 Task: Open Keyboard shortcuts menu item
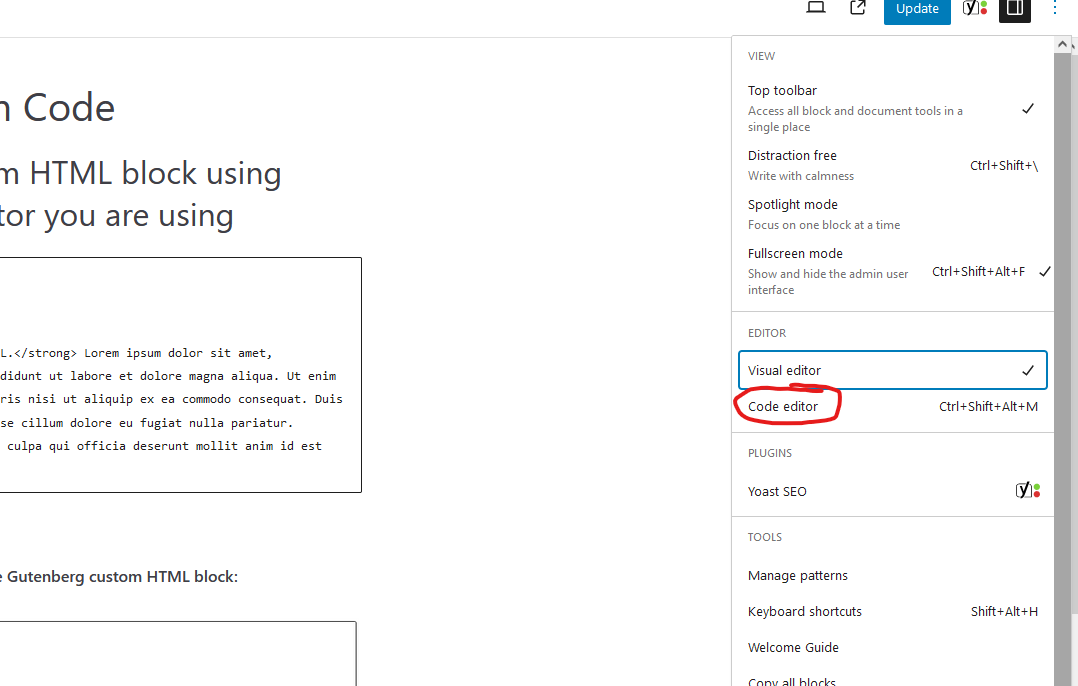pos(892,611)
